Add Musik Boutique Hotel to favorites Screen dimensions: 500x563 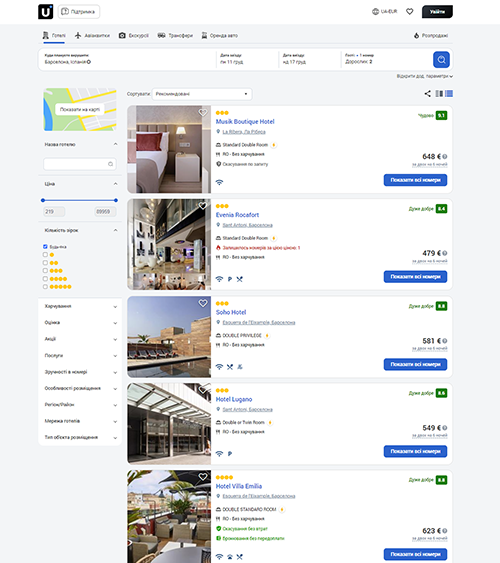(x=203, y=112)
